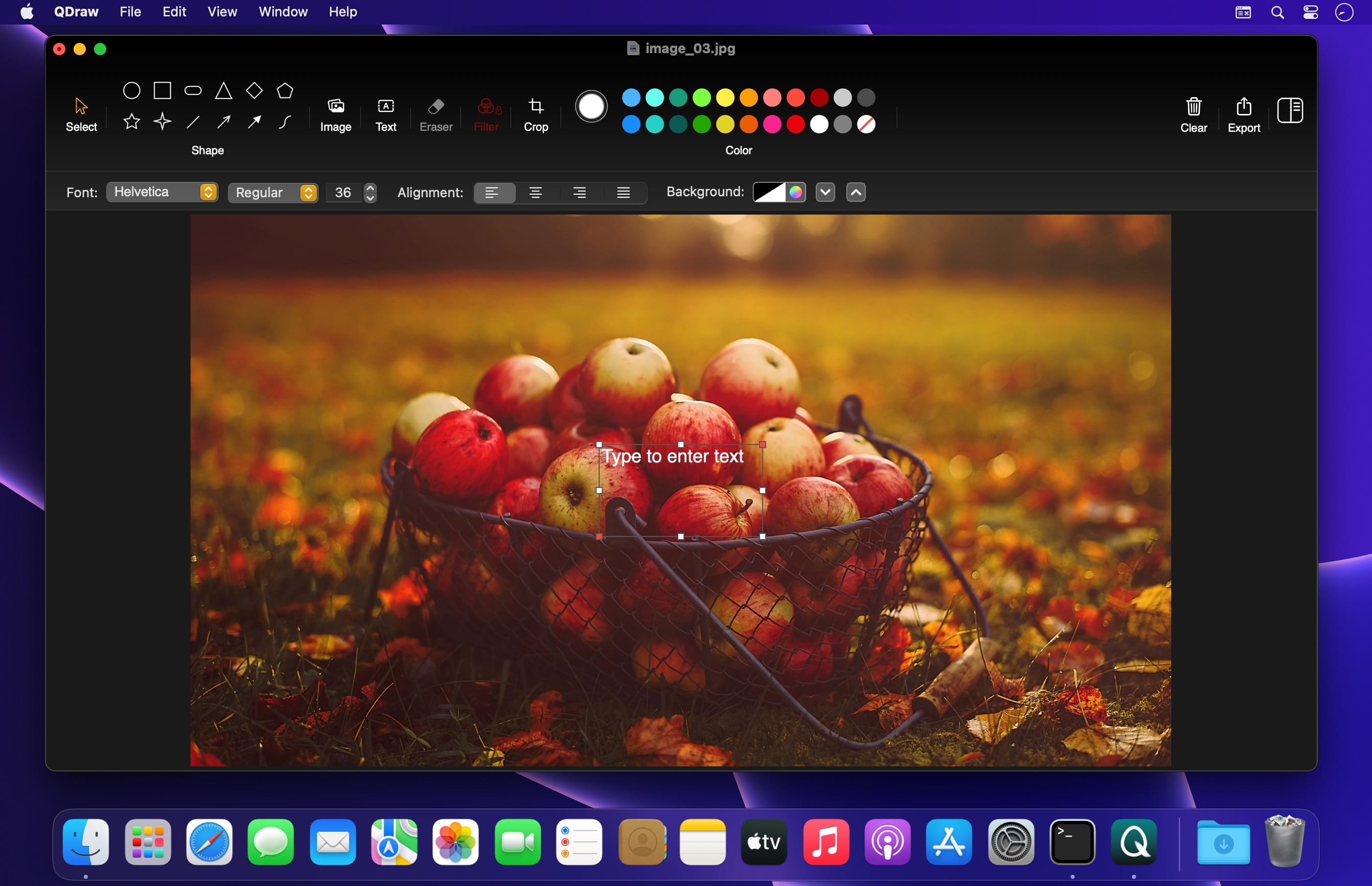
Task: Pick the pentagon shape tool
Action: coord(285,91)
